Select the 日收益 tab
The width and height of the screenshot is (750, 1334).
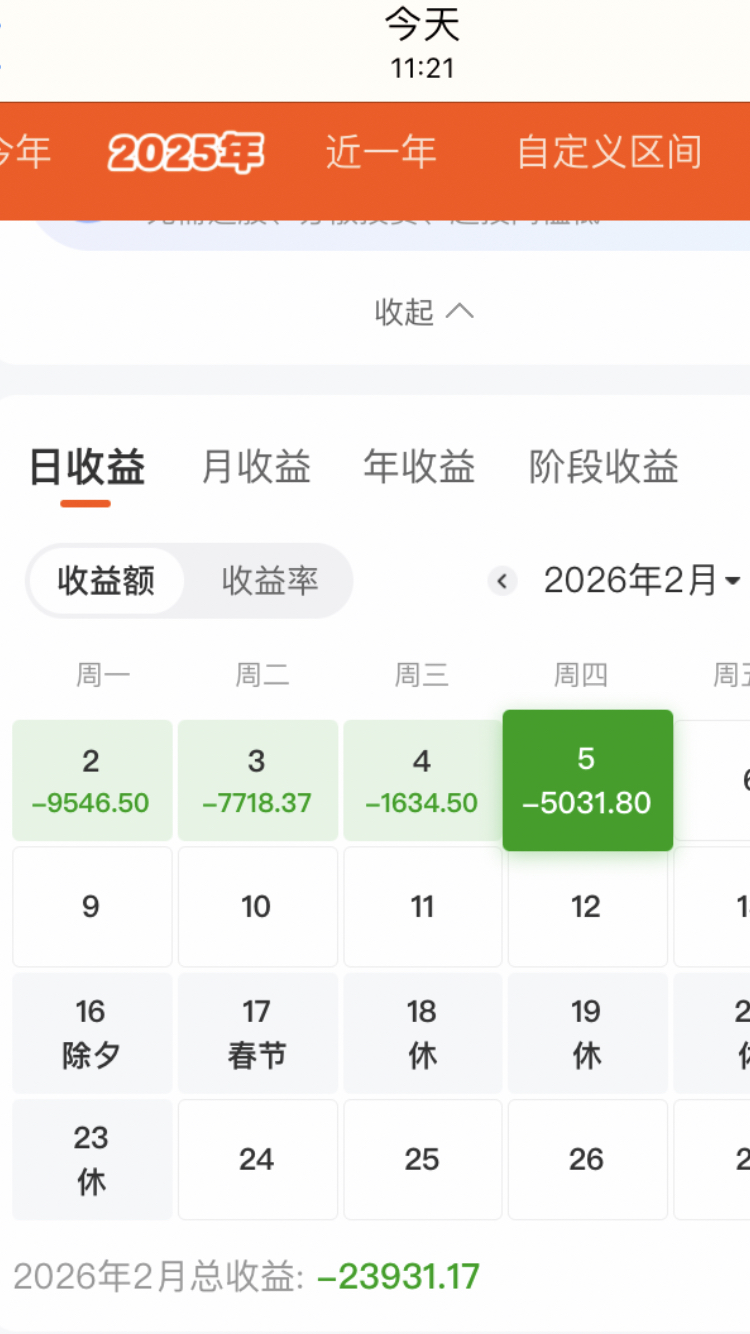pyautogui.click(x=87, y=467)
